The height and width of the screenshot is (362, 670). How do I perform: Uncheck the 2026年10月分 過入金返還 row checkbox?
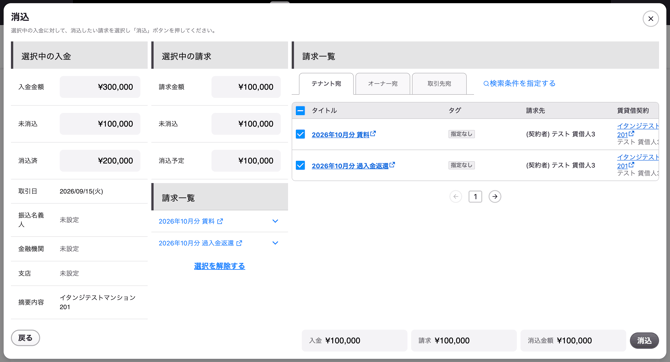click(x=300, y=165)
